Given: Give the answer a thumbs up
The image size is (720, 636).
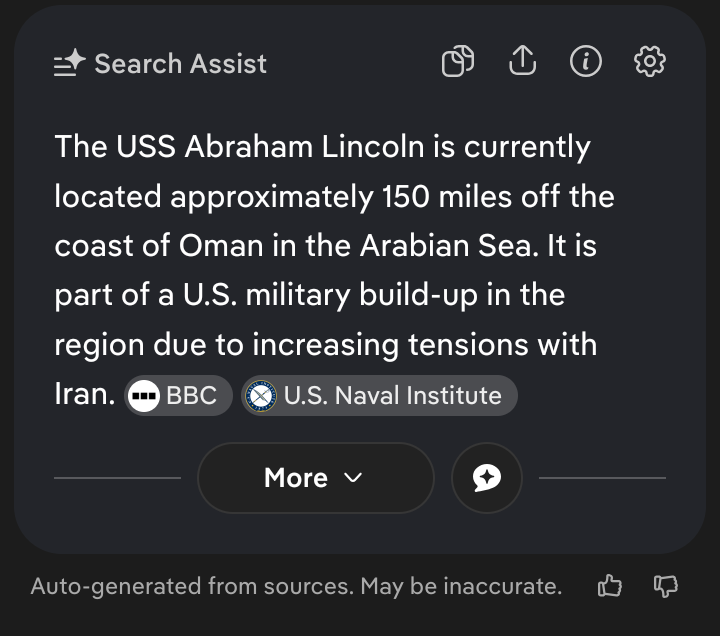Looking at the screenshot, I should 609,586.
